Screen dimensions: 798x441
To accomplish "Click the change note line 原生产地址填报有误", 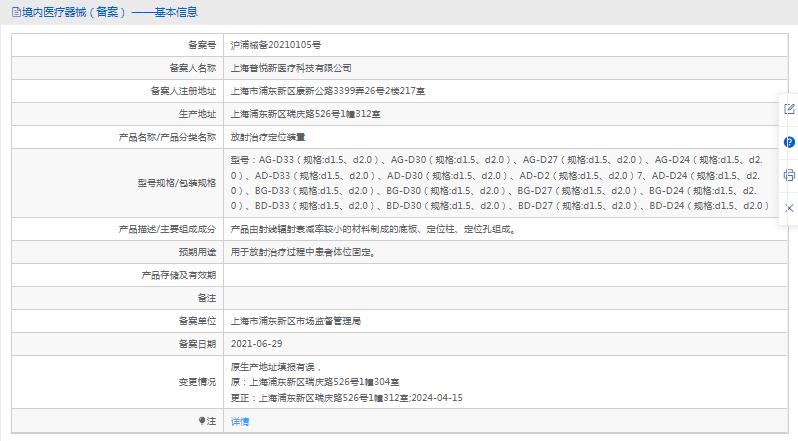I will tap(276, 367).
